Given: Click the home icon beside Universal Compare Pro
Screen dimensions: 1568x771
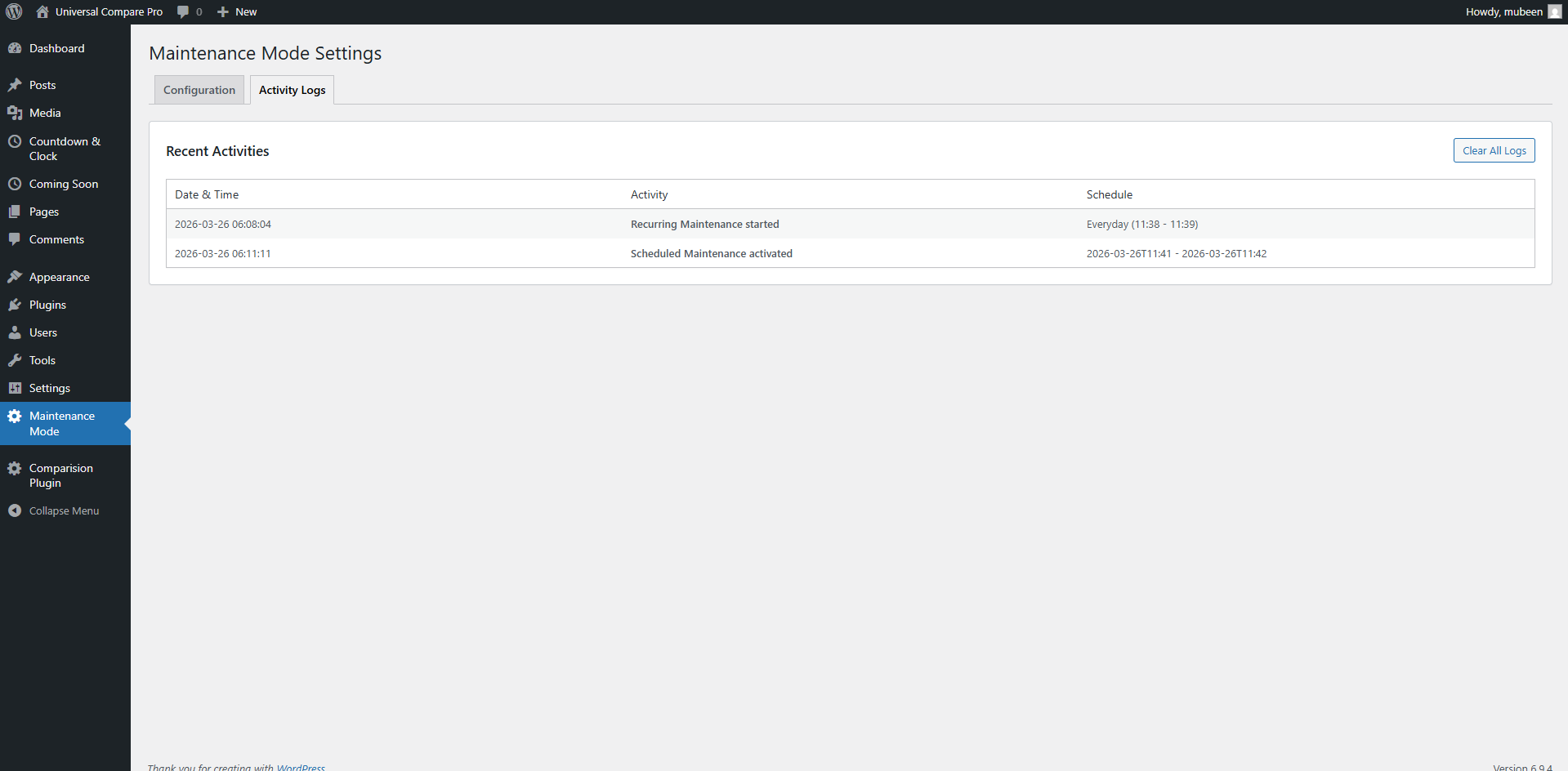Looking at the screenshot, I should [42, 11].
